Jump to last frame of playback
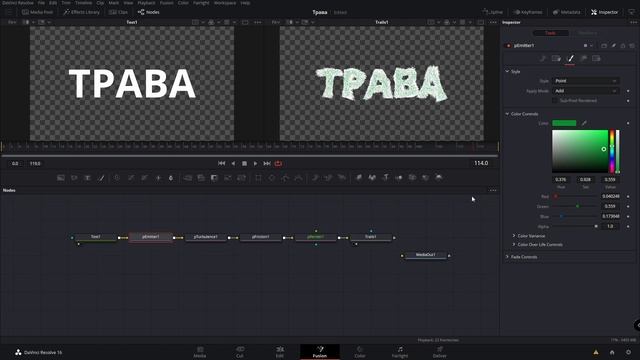 coord(267,163)
